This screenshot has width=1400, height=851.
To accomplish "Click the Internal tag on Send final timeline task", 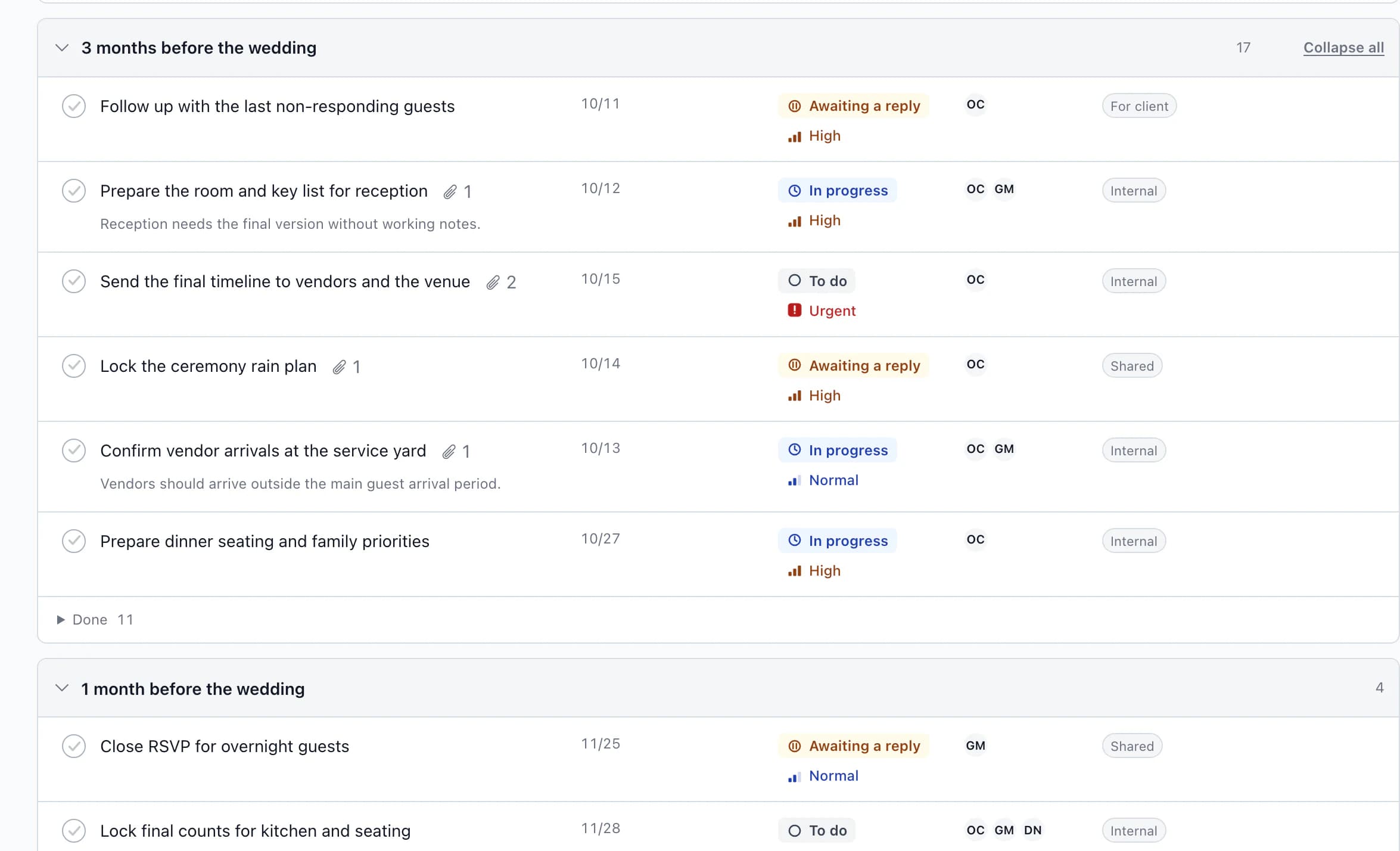I will pos(1134,281).
